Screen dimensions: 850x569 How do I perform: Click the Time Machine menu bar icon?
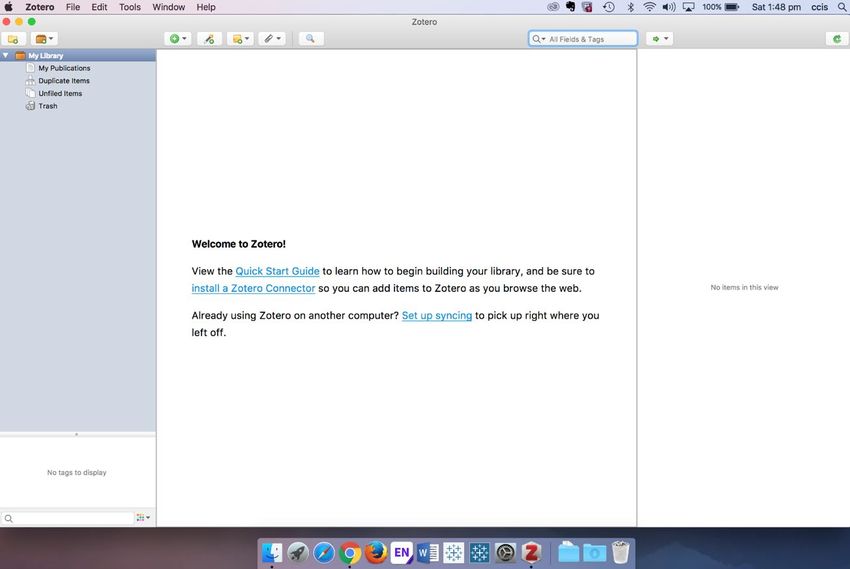tap(609, 7)
